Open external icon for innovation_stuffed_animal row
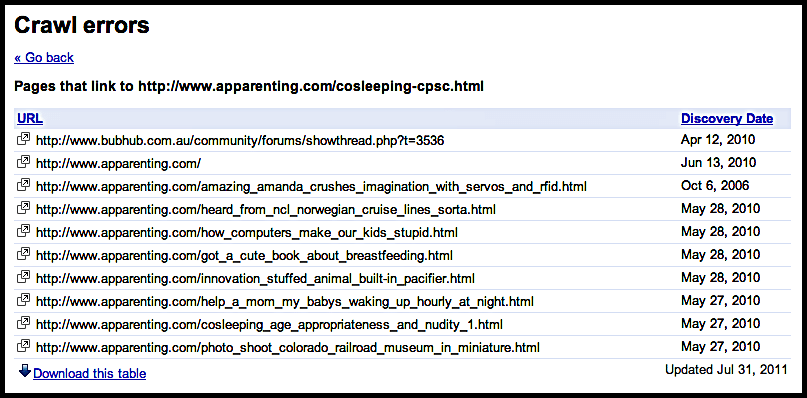807x398 pixels. (23, 278)
